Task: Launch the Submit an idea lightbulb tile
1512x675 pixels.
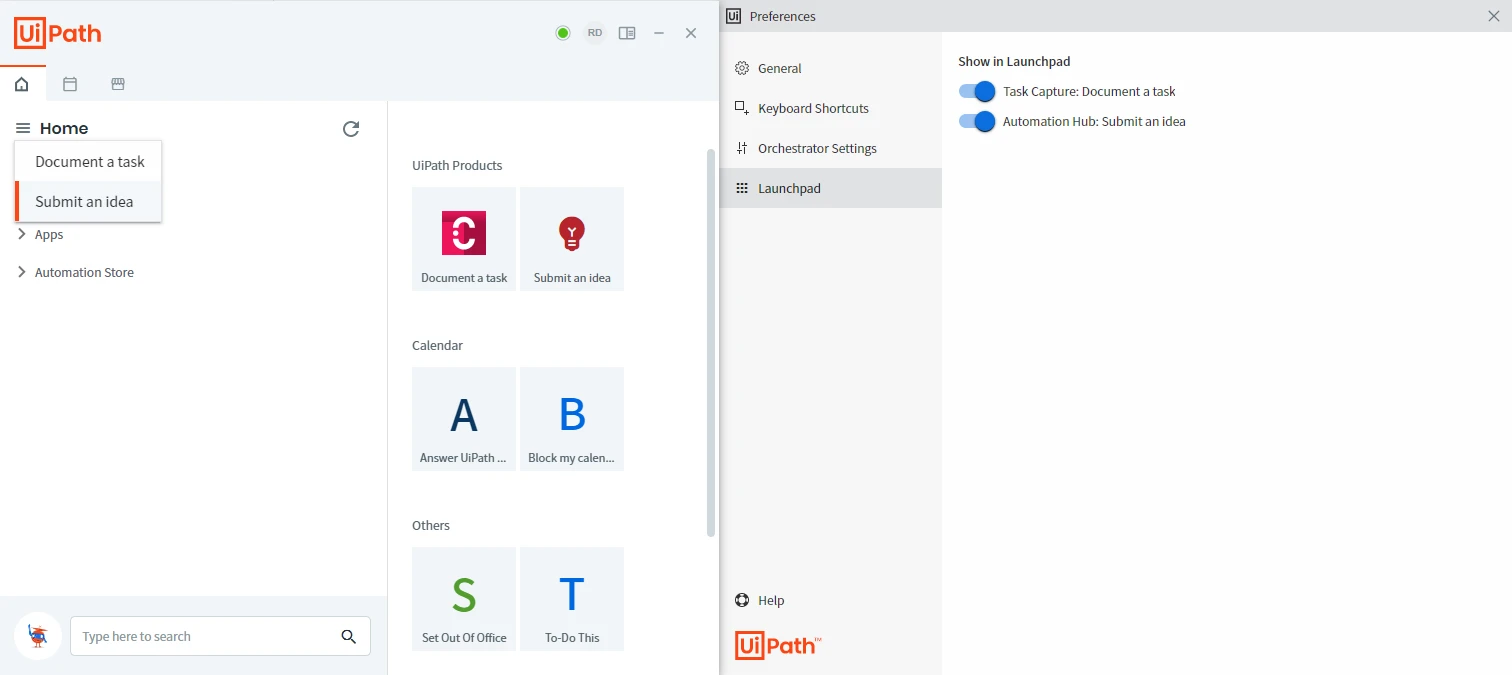Action: (x=572, y=239)
